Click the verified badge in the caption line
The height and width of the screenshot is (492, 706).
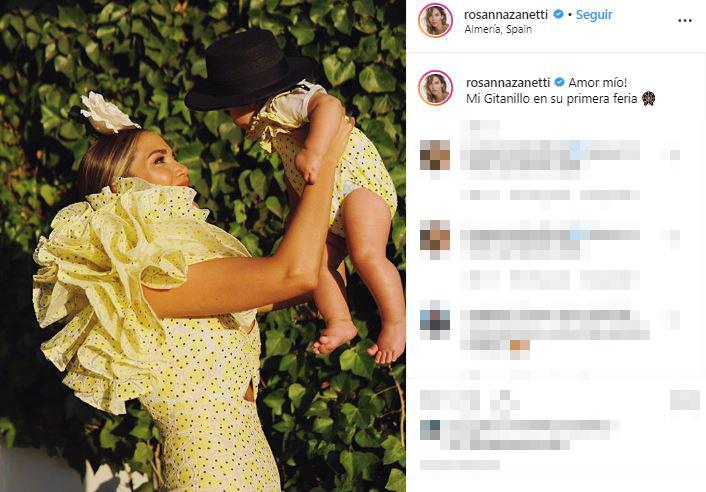(x=559, y=82)
